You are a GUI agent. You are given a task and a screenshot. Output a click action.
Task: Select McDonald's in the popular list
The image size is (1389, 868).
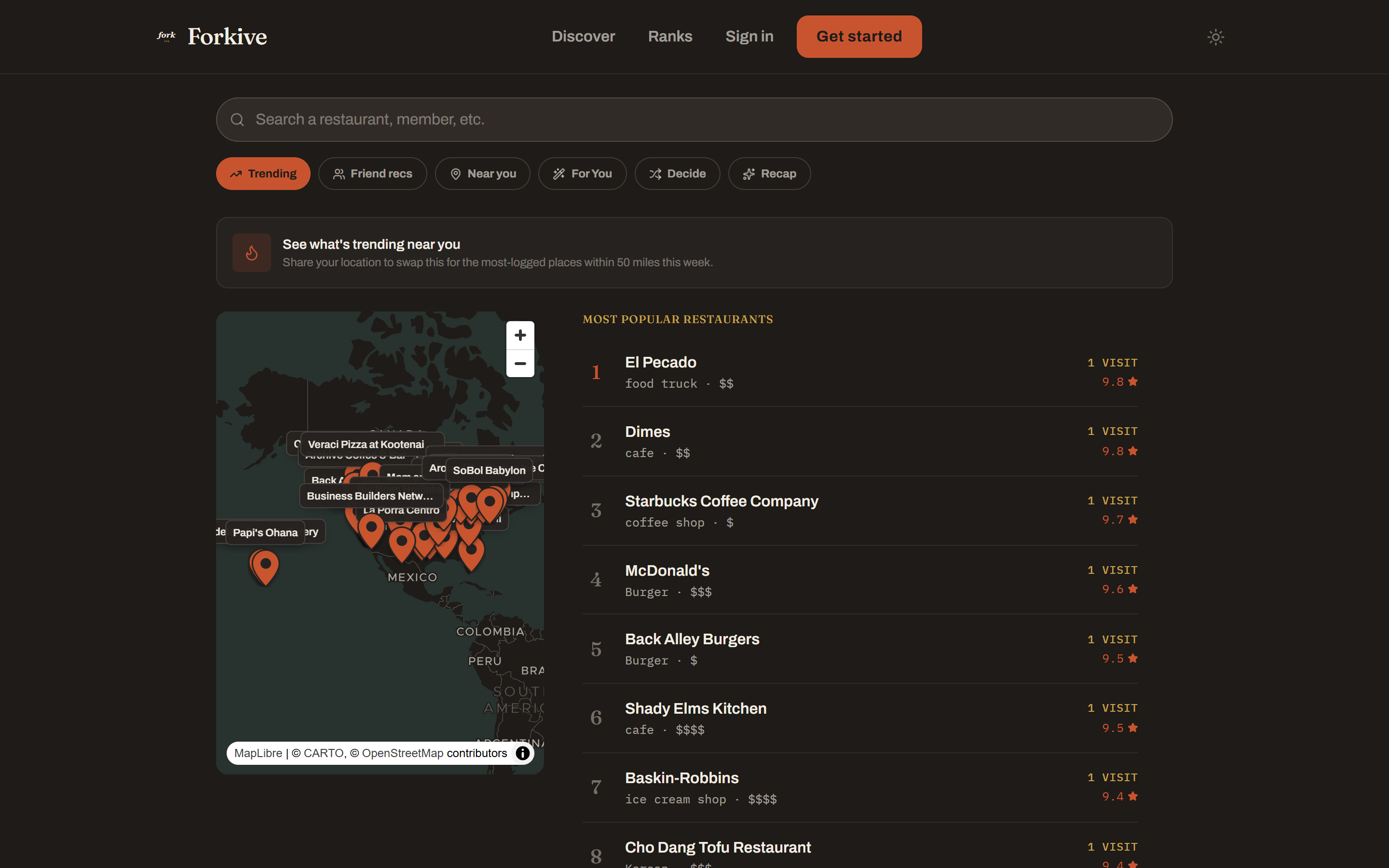(x=860, y=580)
